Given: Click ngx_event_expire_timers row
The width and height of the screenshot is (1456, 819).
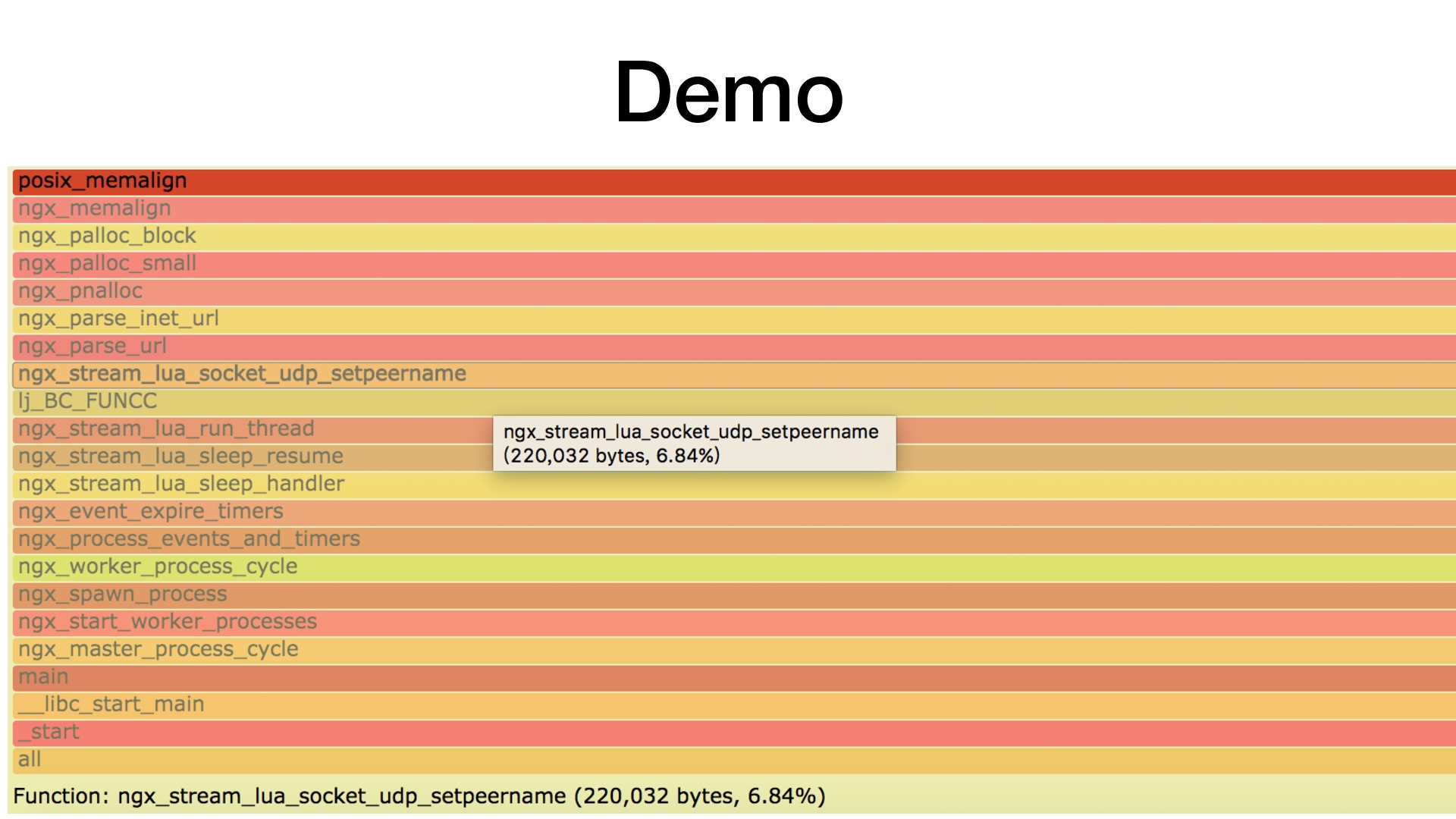Looking at the screenshot, I should 728,513.
